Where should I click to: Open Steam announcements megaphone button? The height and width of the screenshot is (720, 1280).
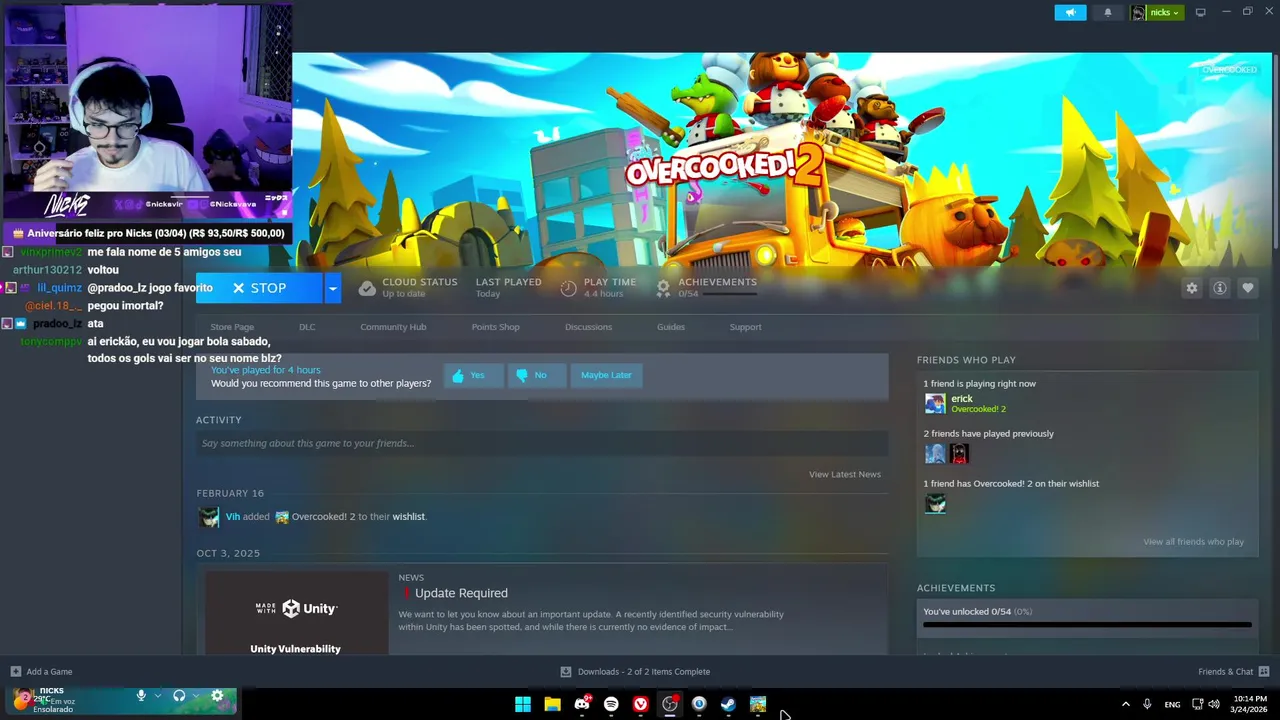[1070, 12]
